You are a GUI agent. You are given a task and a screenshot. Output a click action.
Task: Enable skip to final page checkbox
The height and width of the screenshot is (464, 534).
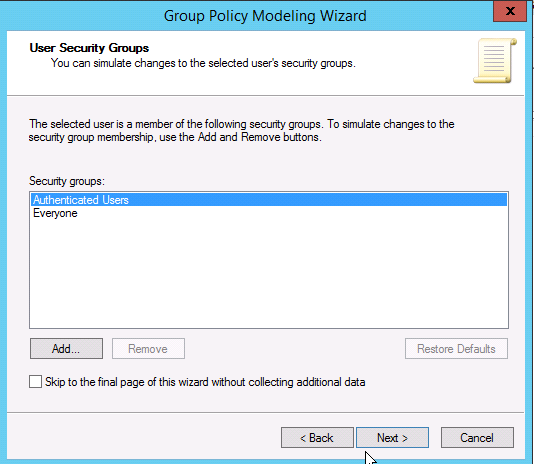point(35,382)
